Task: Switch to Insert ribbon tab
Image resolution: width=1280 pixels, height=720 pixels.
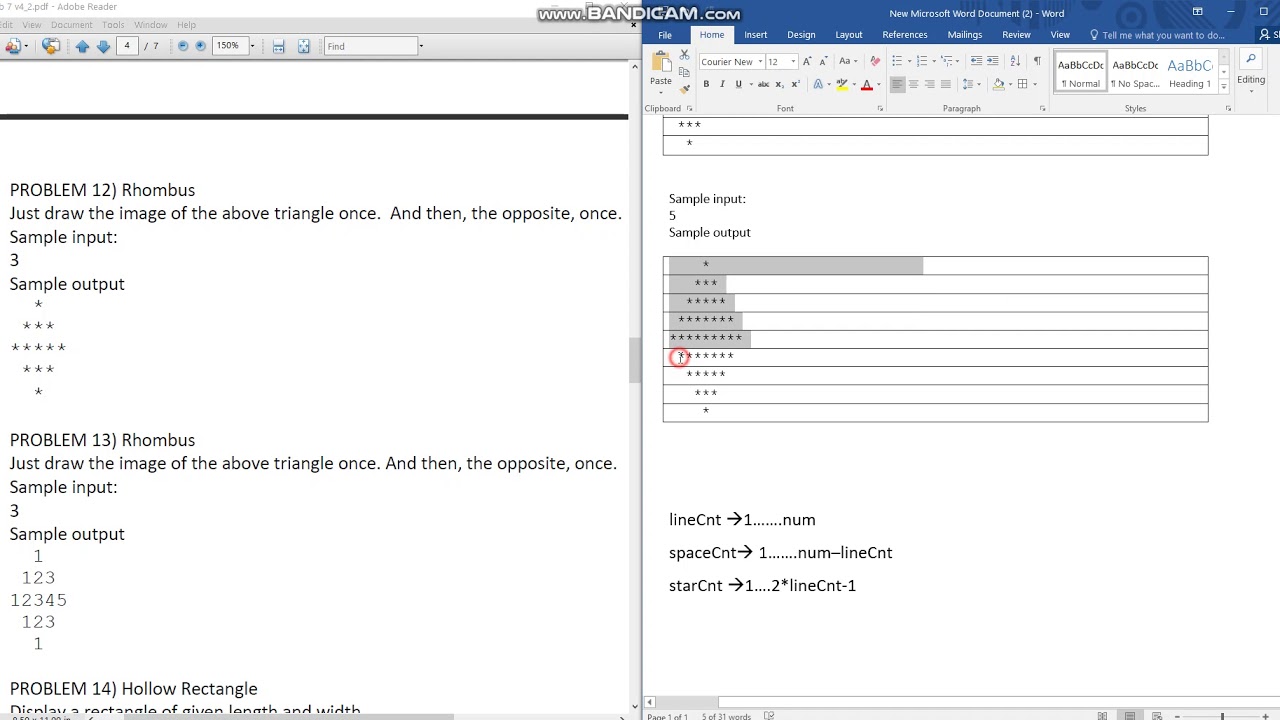Action: [x=756, y=35]
